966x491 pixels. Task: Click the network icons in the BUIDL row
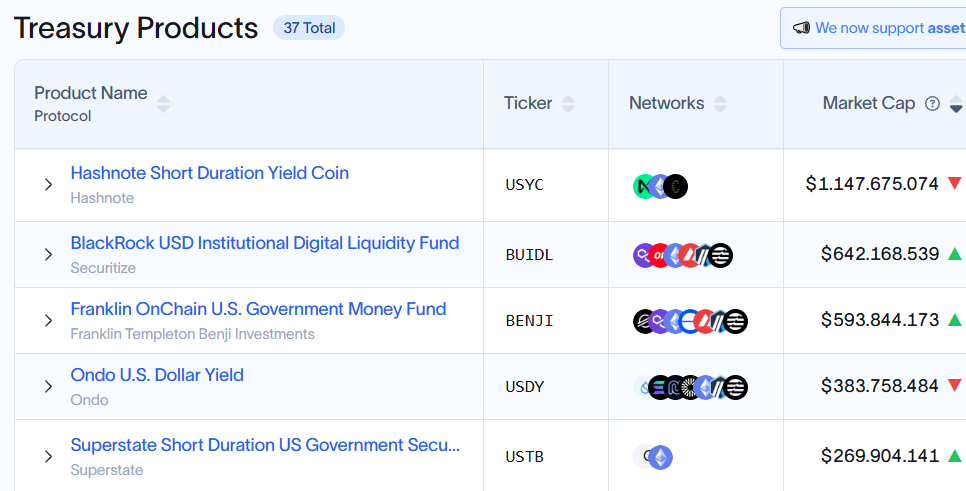coord(683,255)
